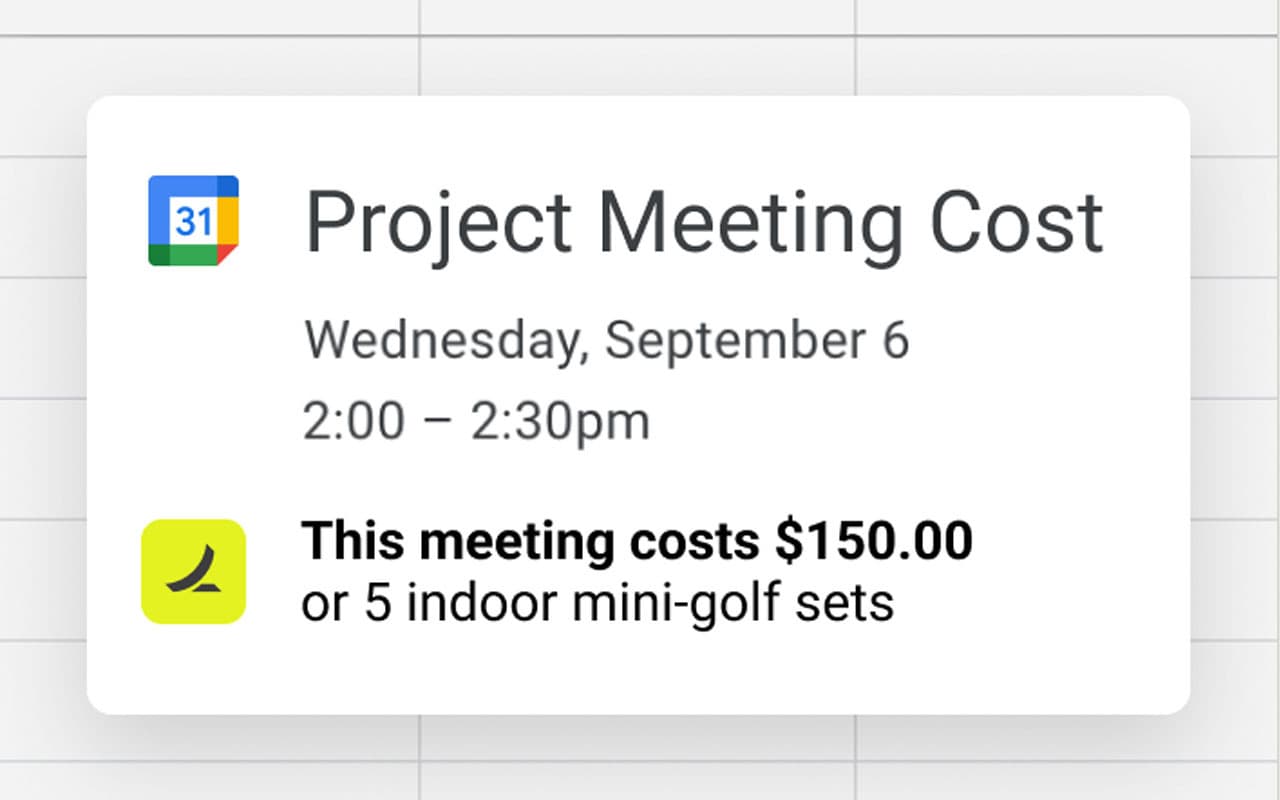1280x800 pixels.
Task: Click the "or 5 indoor mini-golf sets" line
Action: point(597,604)
